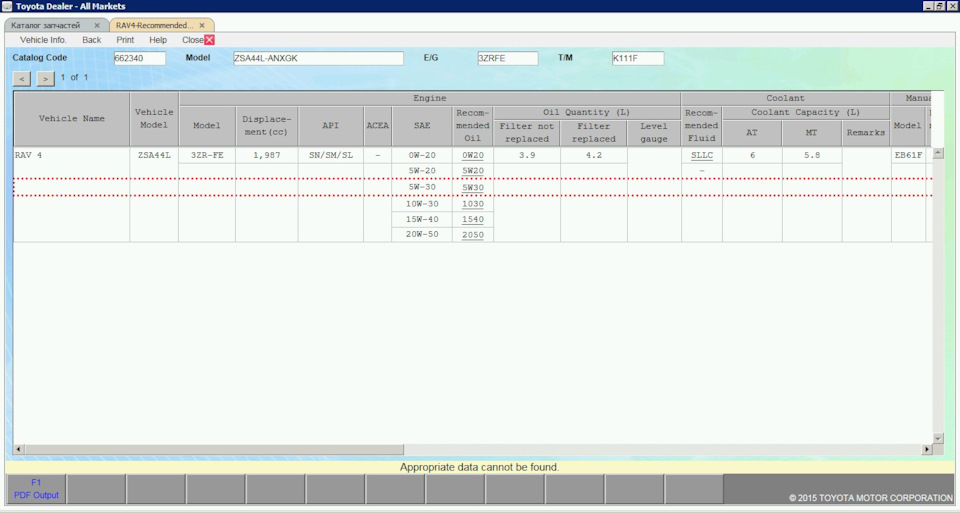
Task: Open the 5W20 recommended oil link
Action: pos(473,171)
